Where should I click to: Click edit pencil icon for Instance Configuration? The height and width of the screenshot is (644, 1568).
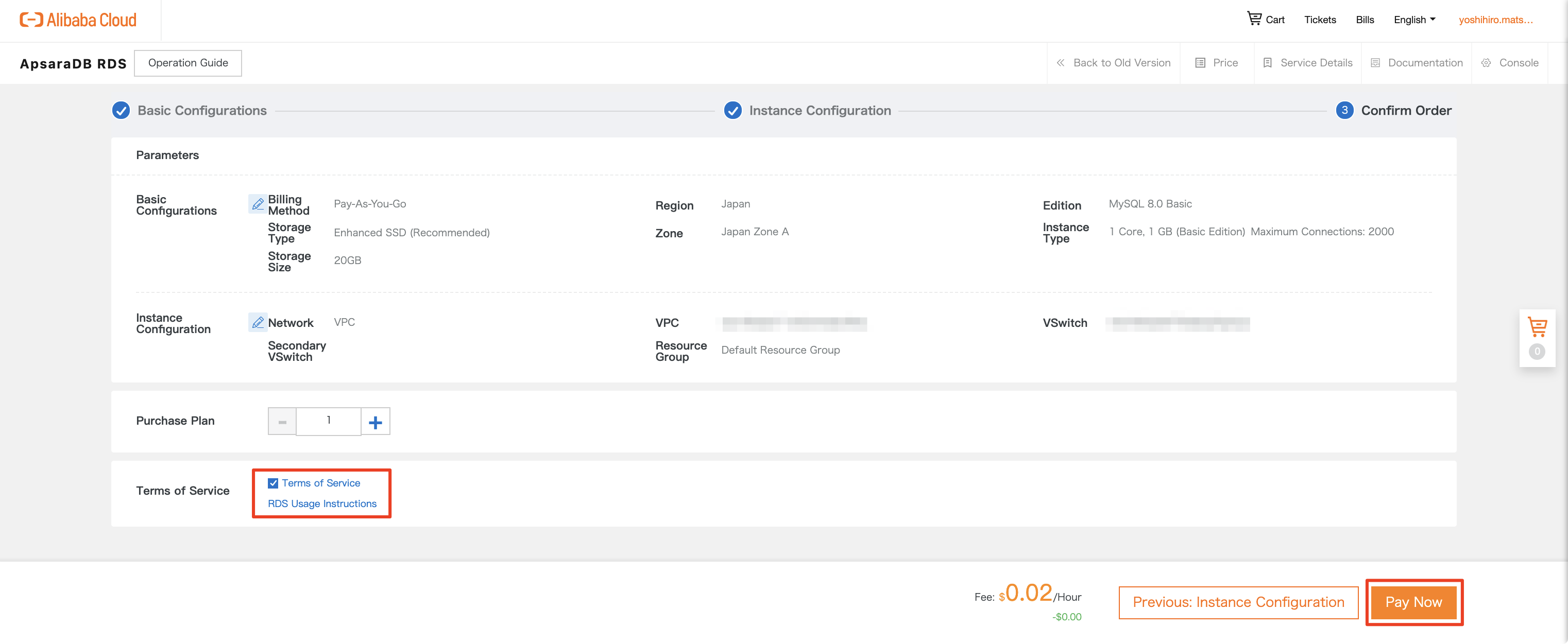click(258, 322)
